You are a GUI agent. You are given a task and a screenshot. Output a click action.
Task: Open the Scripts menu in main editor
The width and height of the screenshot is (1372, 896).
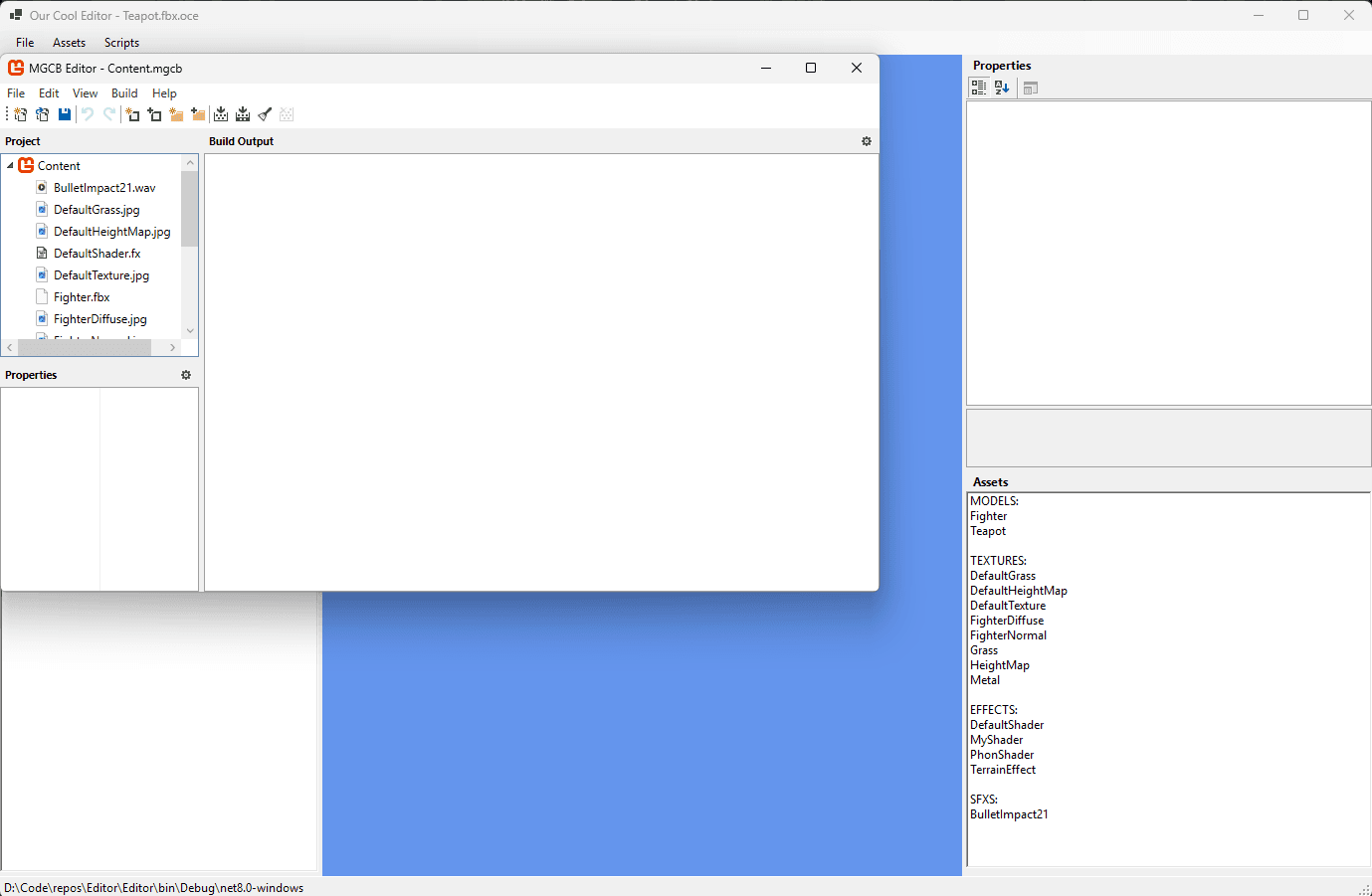[x=121, y=43]
